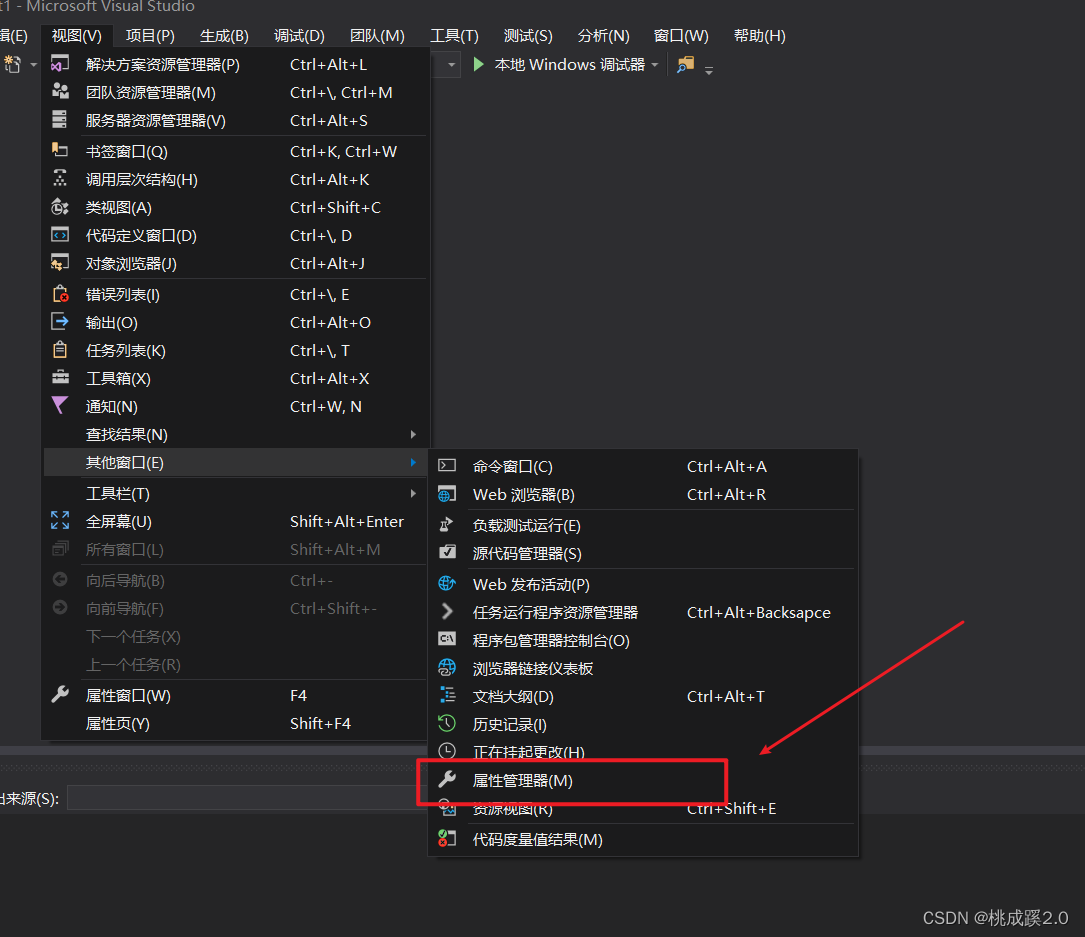Open the Team (团队) menu

point(377,35)
